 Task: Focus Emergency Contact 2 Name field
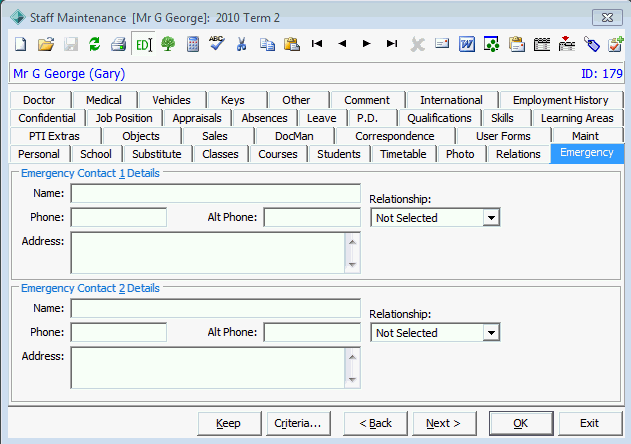tap(216, 308)
